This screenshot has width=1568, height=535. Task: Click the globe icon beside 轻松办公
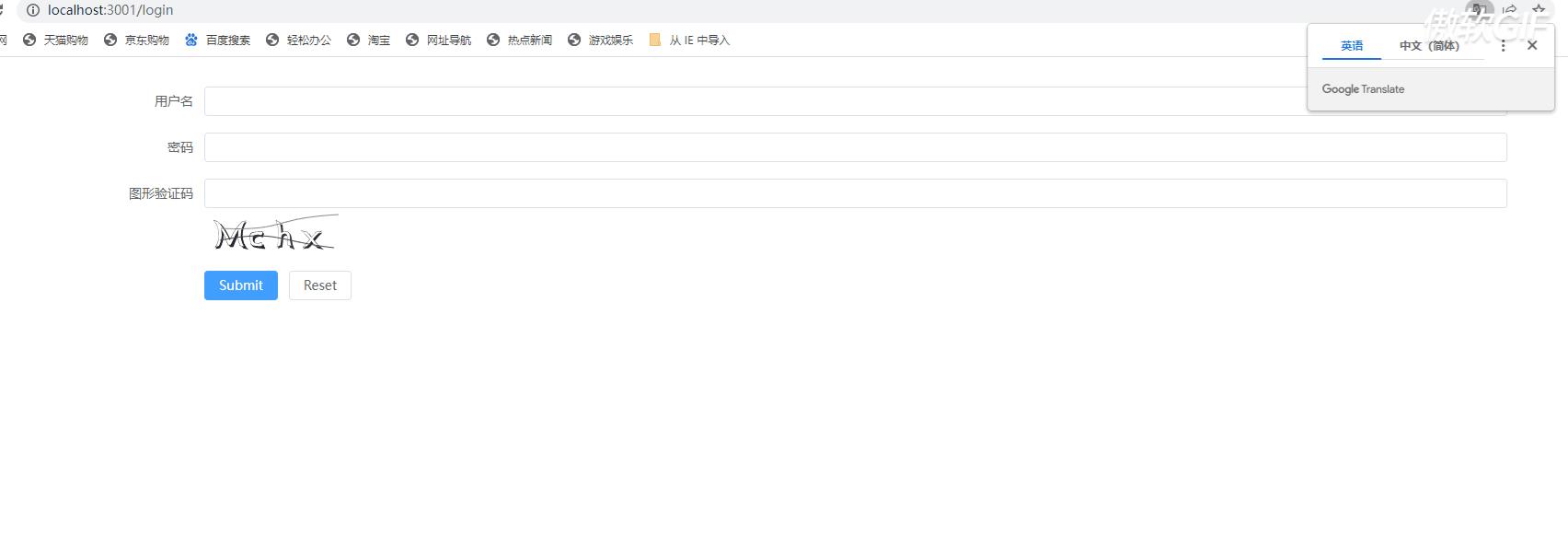[x=272, y=40]
